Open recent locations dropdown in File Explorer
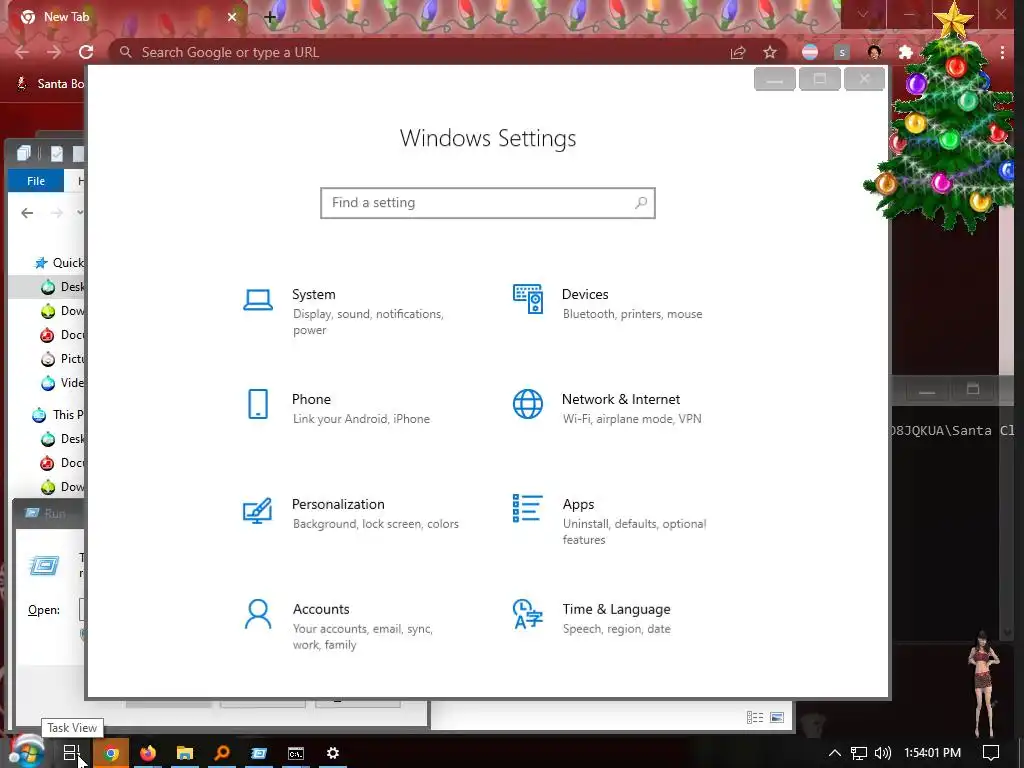 pos(80,213)
